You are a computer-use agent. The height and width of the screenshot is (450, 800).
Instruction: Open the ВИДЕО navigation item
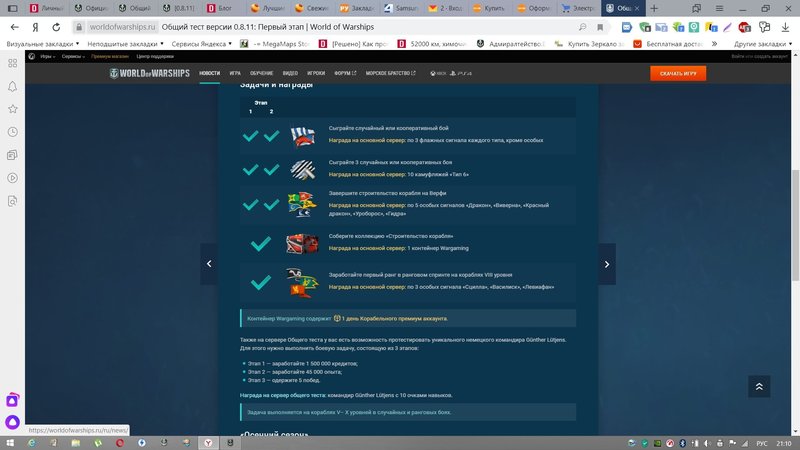click(x=290, y=73)
